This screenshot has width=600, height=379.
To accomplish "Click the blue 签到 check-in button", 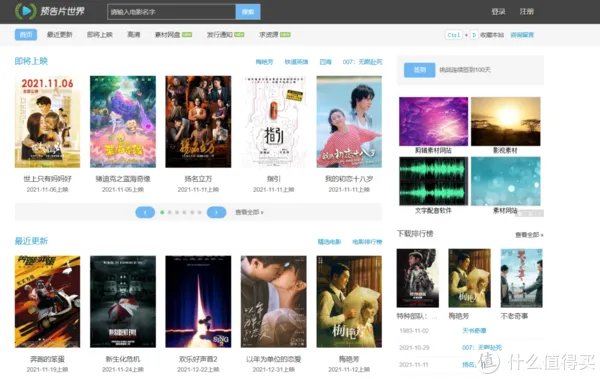I will (x=419, y=70).
